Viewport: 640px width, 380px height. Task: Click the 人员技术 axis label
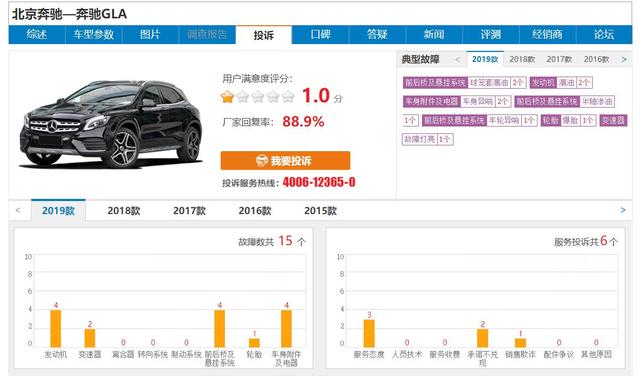point(407,354)
